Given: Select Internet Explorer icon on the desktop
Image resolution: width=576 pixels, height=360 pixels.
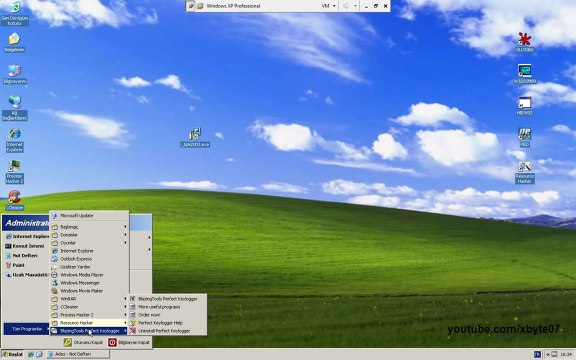Looking at the screenshot, I should click(15, 140).
